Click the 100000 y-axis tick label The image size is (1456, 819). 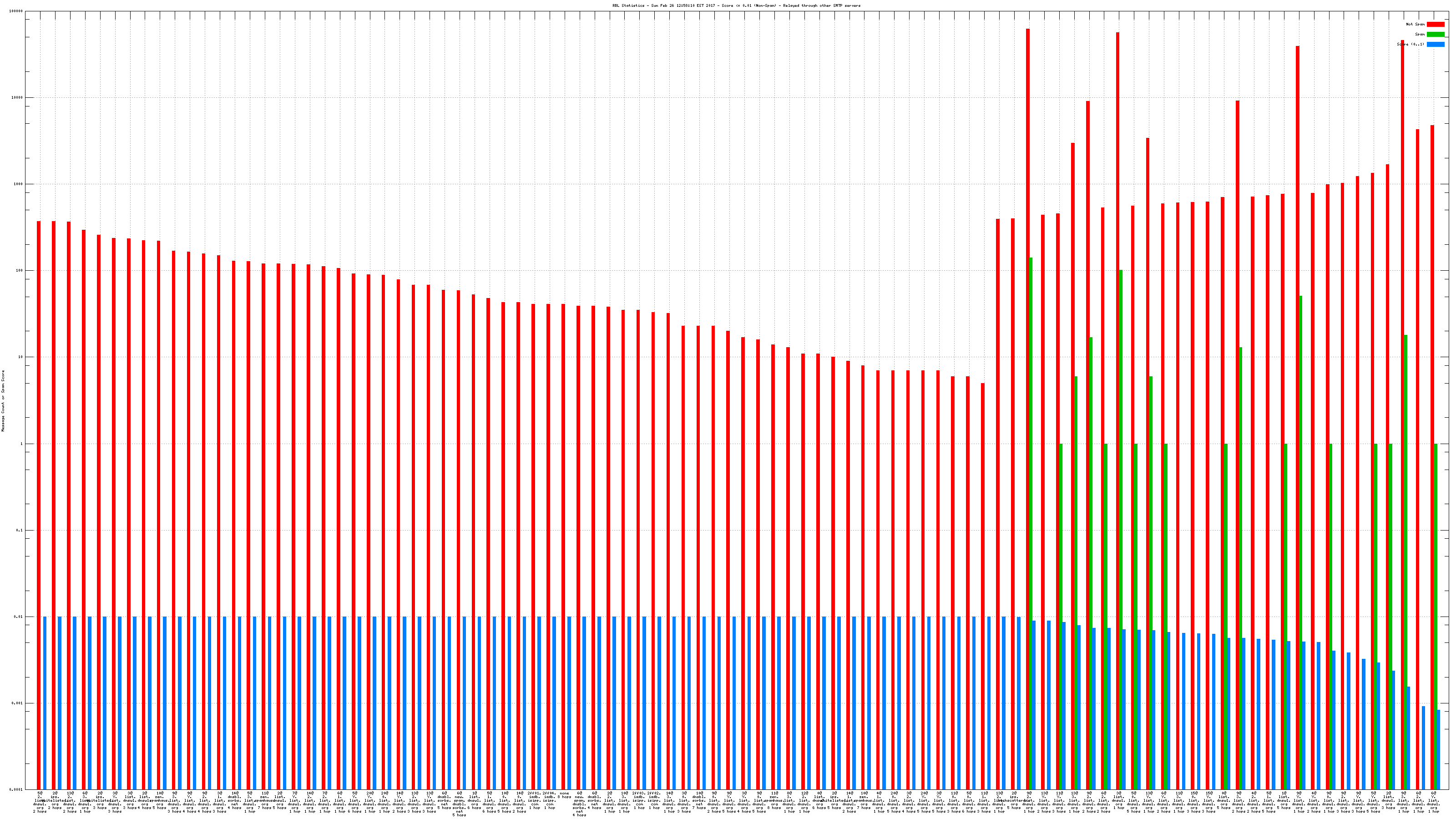click(x=16, y=11)
